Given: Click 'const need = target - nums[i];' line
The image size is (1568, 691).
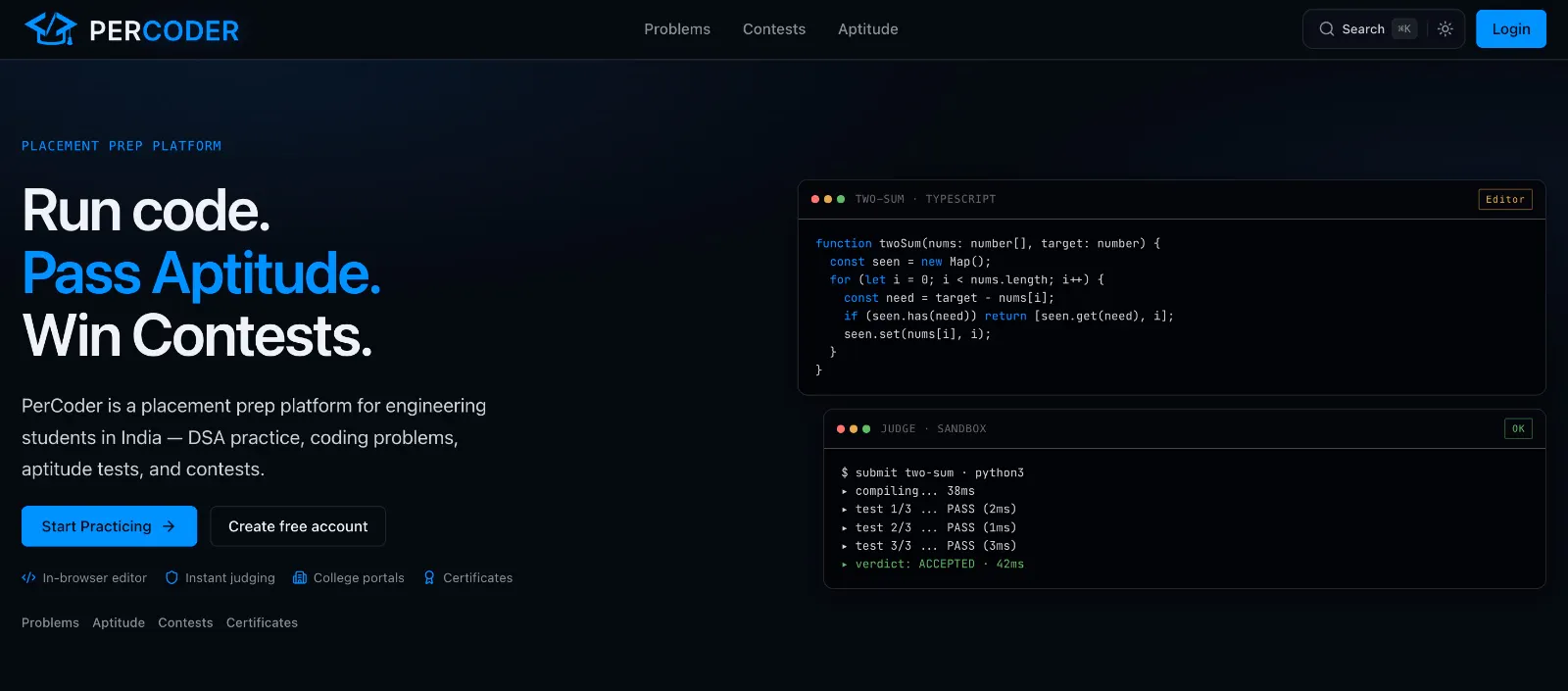Looking at the screenshot, I should pyautogui.click(x=950, y=298).
